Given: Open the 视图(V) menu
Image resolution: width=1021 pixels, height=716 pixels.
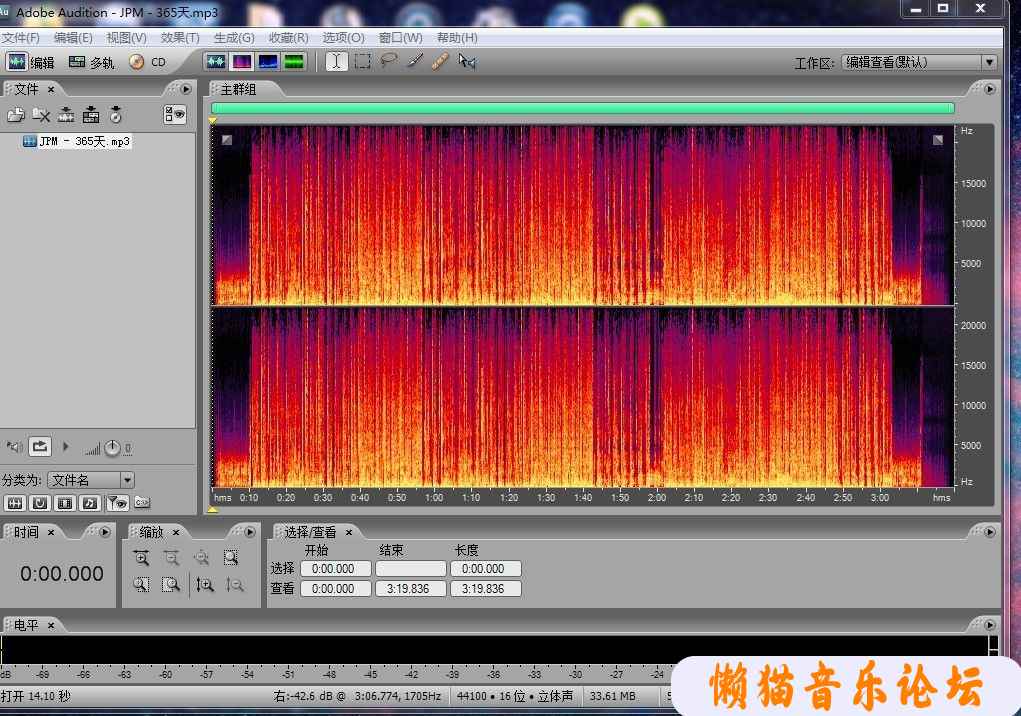Looking at the screenshot, I should (x=126, y=38).
